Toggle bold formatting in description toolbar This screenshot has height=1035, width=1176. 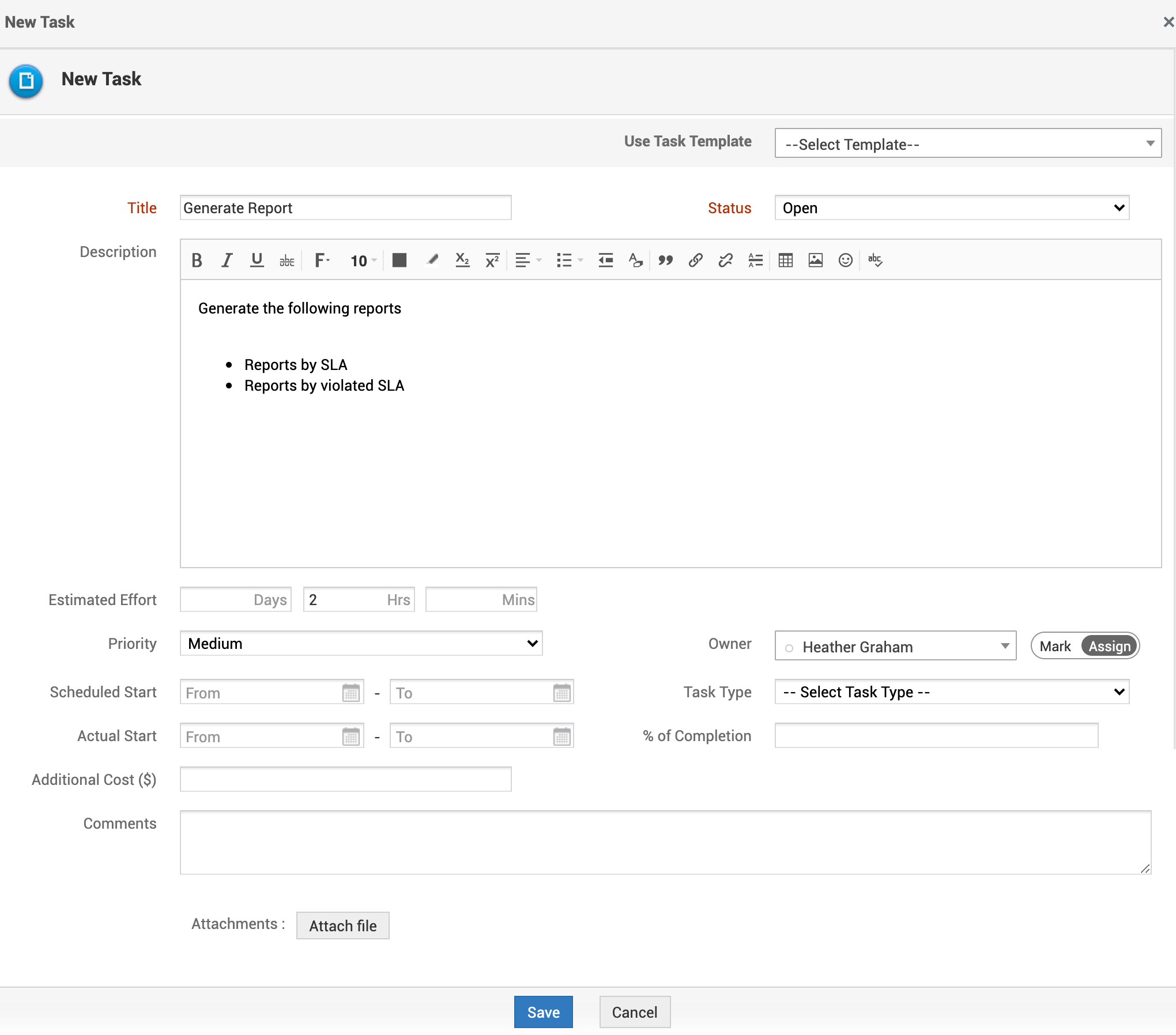tap(197, 260)
